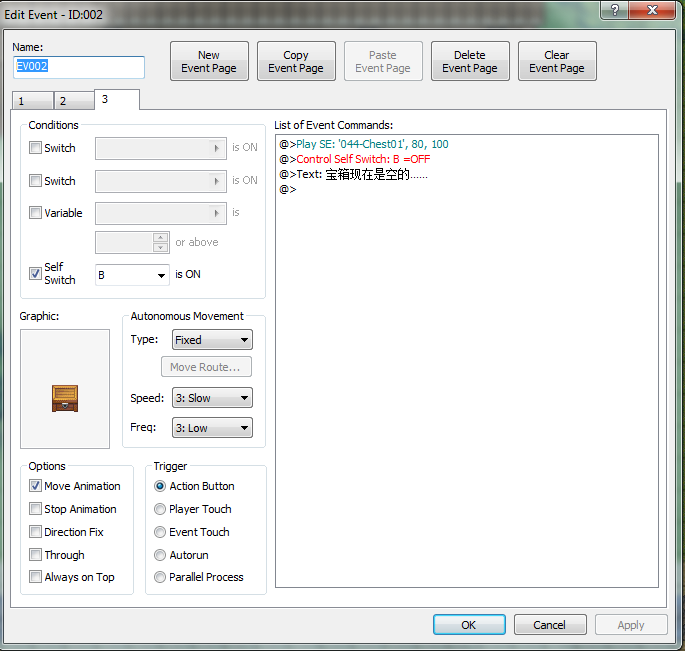This screenshot has width=685, height=651.
Task: Click the Cancel button
Action: tap(550, 625)
